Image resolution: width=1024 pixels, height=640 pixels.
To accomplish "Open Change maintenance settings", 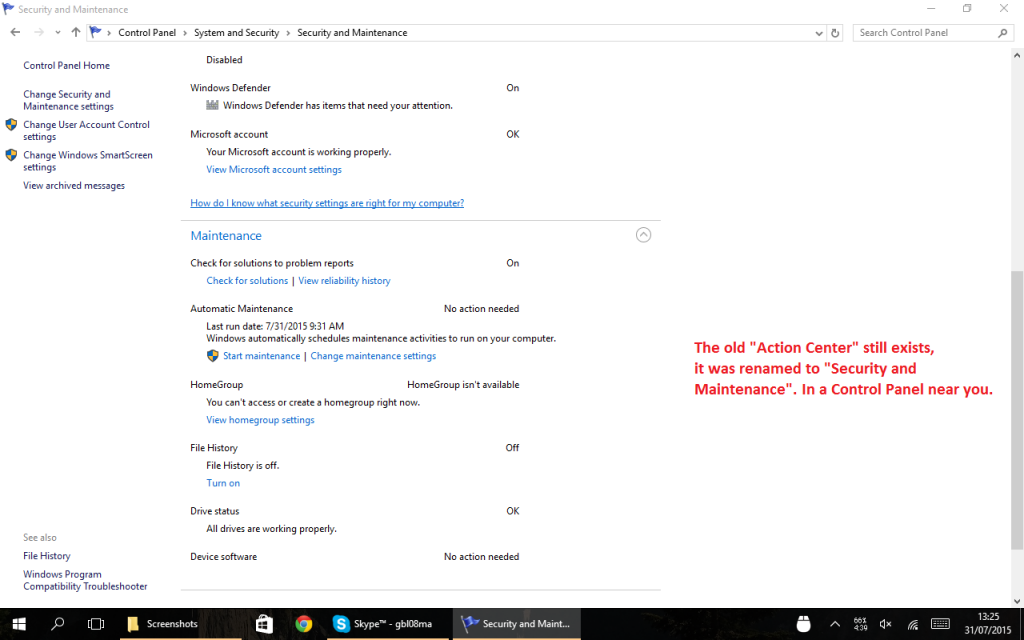I will [373, 356].
